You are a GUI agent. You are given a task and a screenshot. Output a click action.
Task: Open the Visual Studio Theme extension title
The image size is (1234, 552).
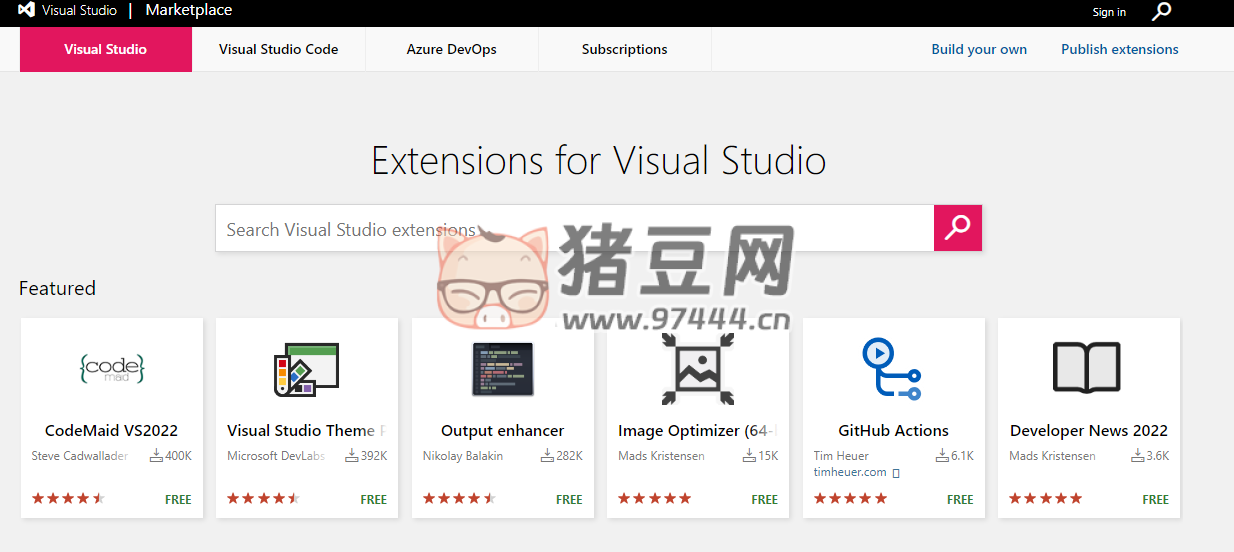pyautogui.click(x=306, y=430)
